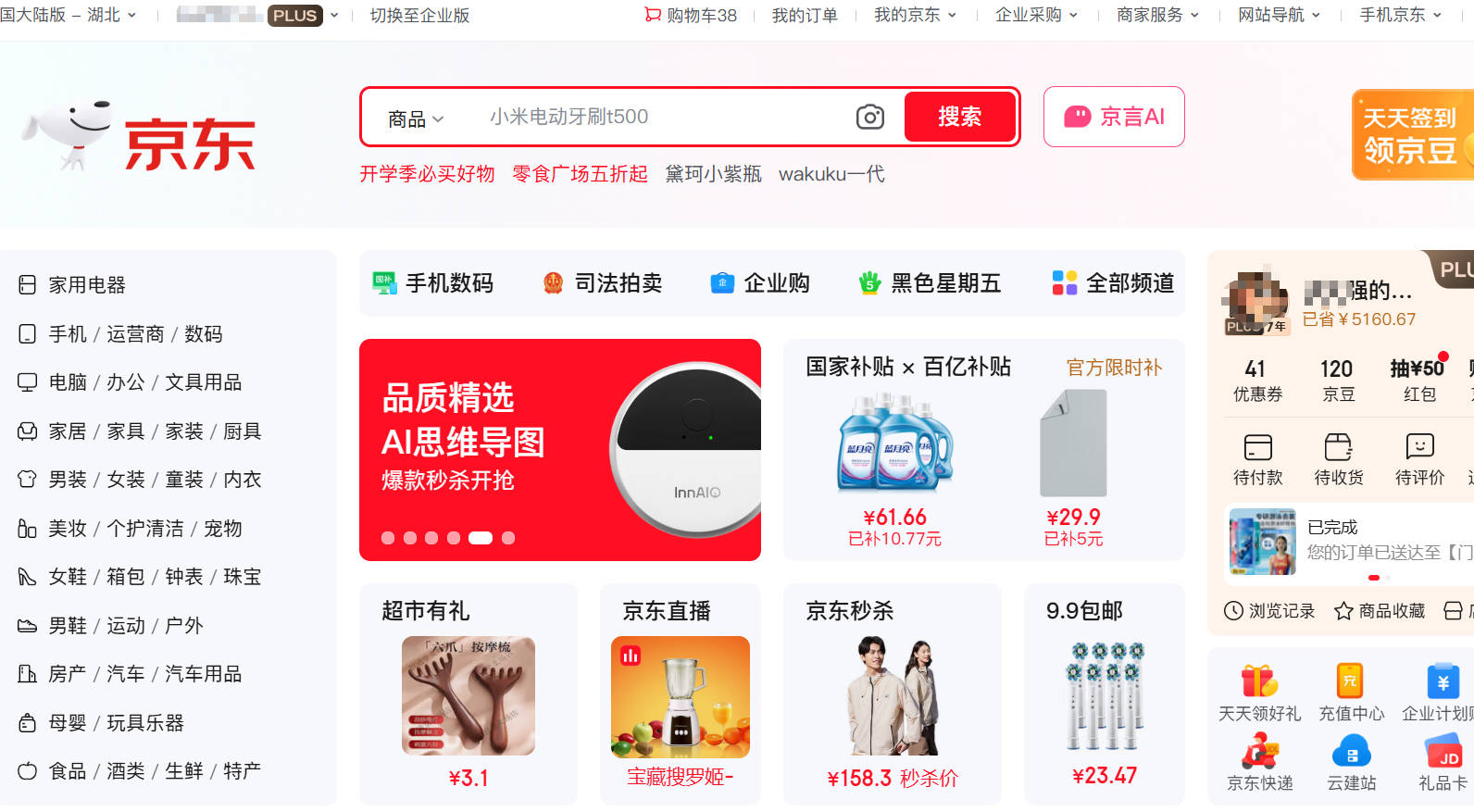Viewport: 1474px width, 812px height.
Task: Open 浏览记录 browsing history
Action: (1269, 611)
